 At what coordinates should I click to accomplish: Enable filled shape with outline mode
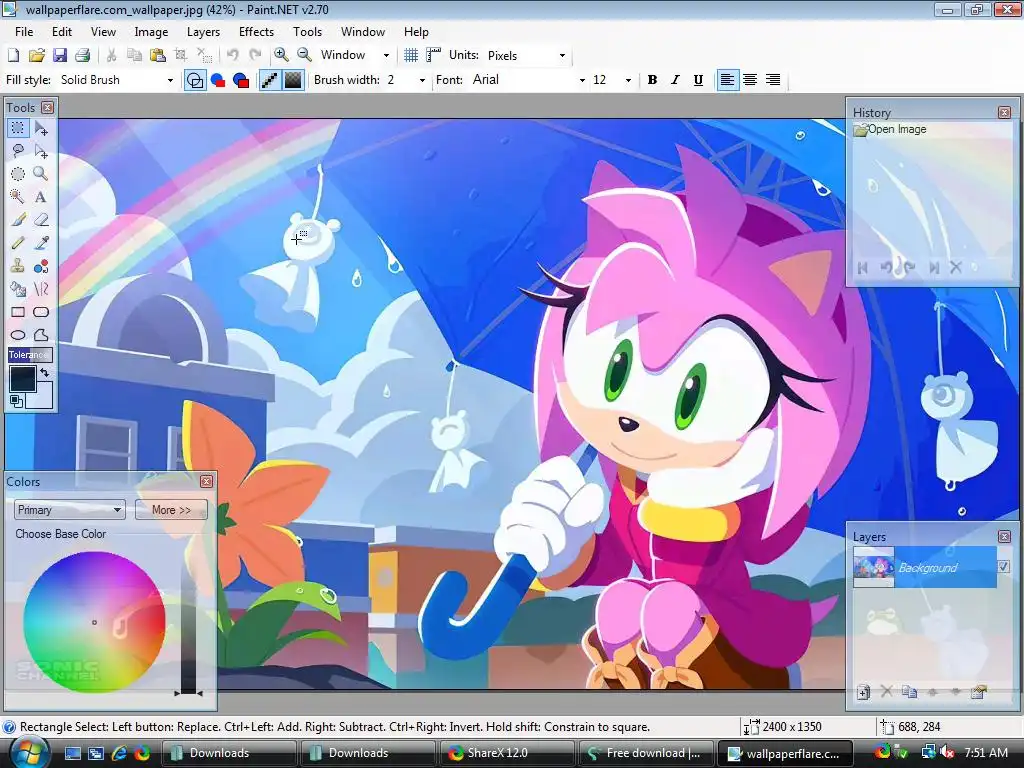(x=241, y=80)
